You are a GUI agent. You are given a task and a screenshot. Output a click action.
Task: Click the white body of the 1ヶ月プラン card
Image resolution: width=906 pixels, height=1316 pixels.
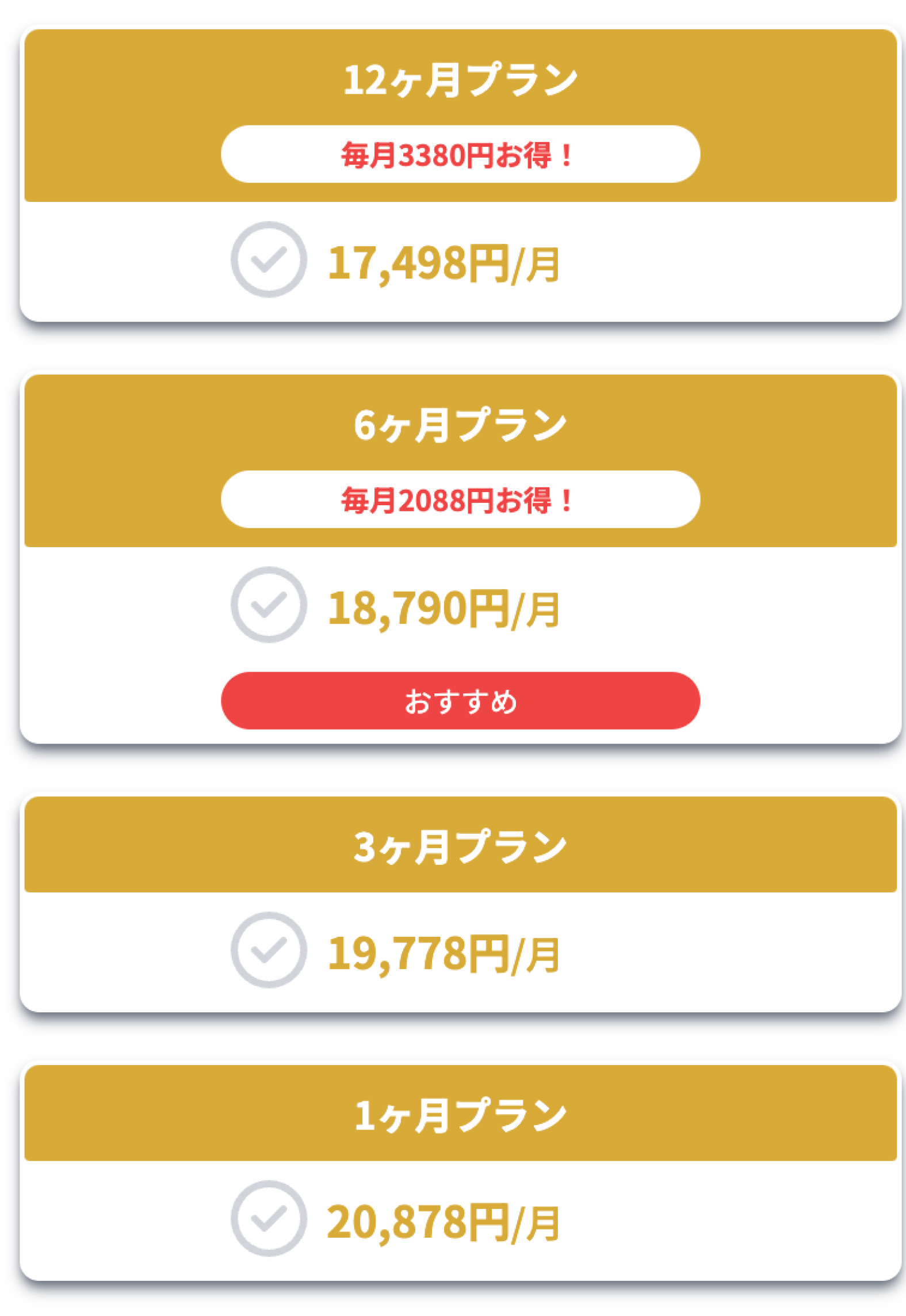point(460,1220)
